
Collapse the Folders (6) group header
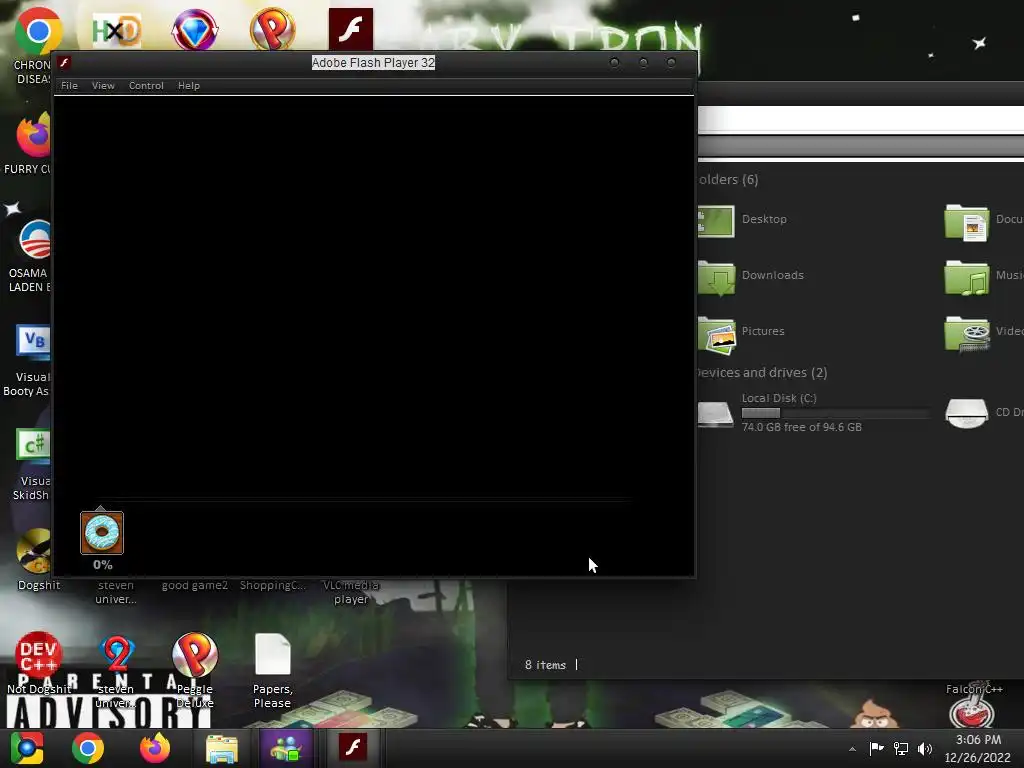click(x=728, y=180)
